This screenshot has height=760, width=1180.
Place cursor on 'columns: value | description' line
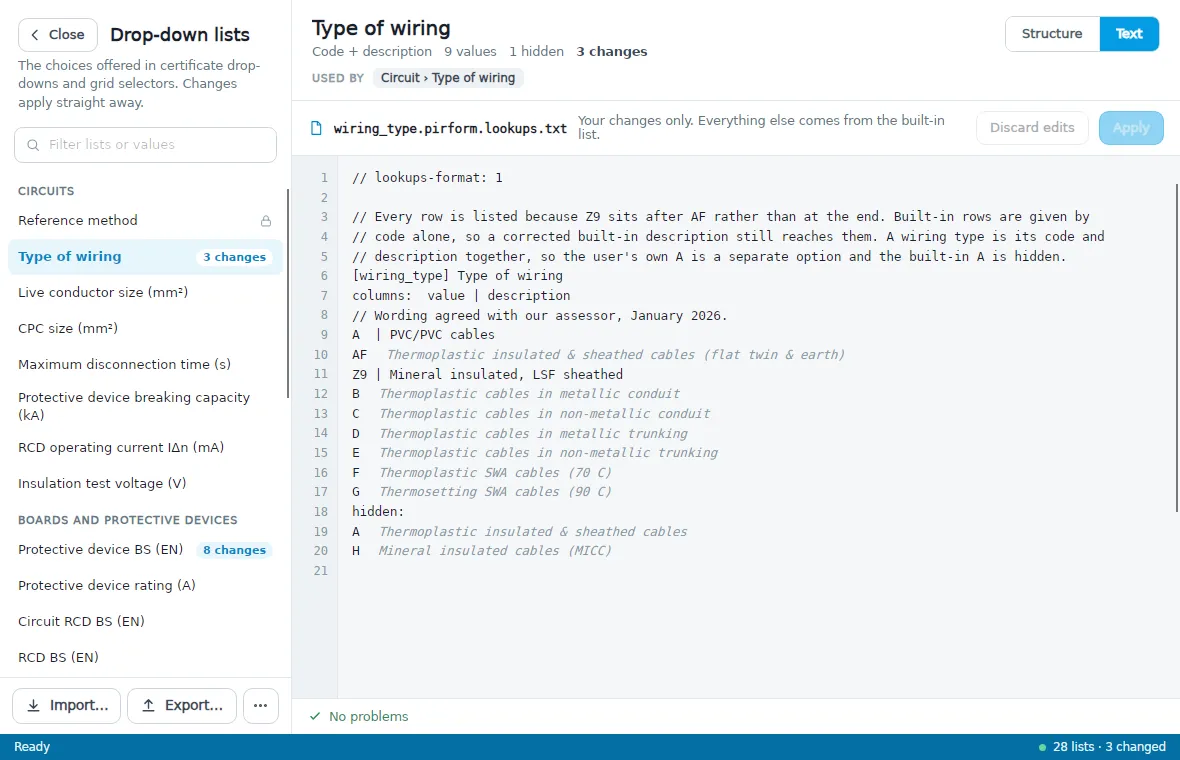(x=461, y=296)
